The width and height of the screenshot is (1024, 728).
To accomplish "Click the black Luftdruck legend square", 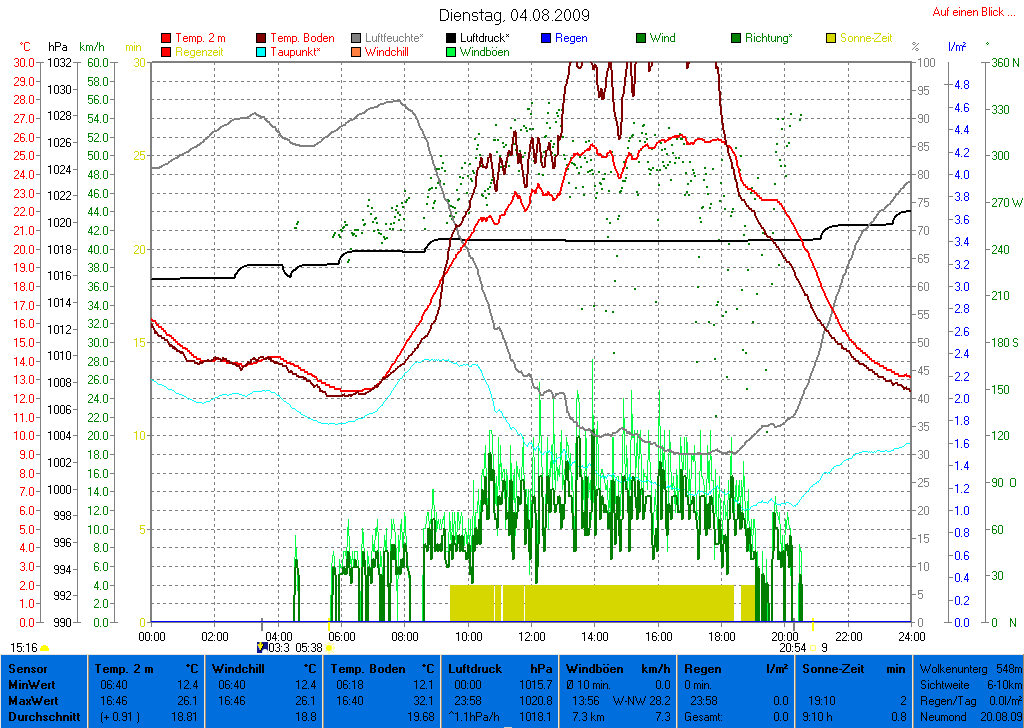I will click(452, 38).
